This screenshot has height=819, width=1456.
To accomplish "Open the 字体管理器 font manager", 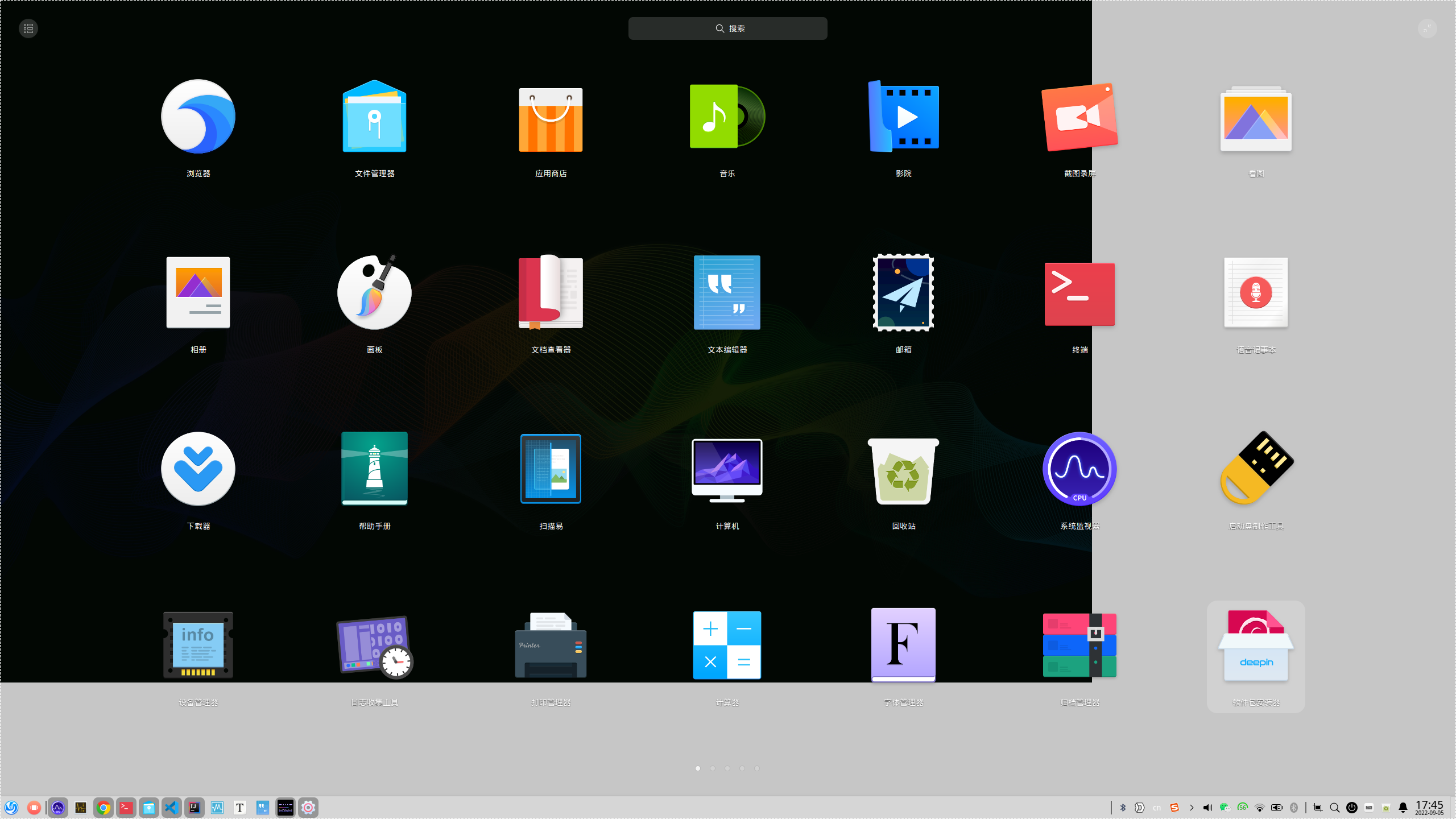I will point(903,645).
